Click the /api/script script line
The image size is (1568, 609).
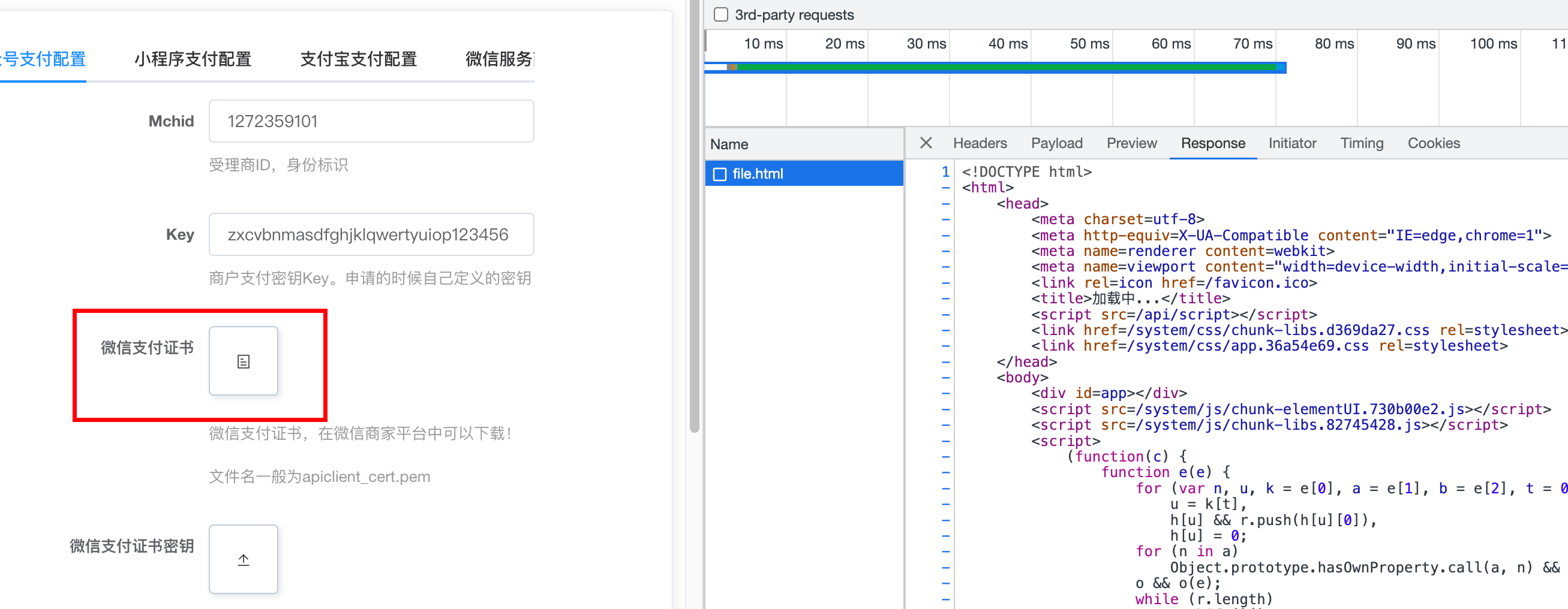(1174, 315)
